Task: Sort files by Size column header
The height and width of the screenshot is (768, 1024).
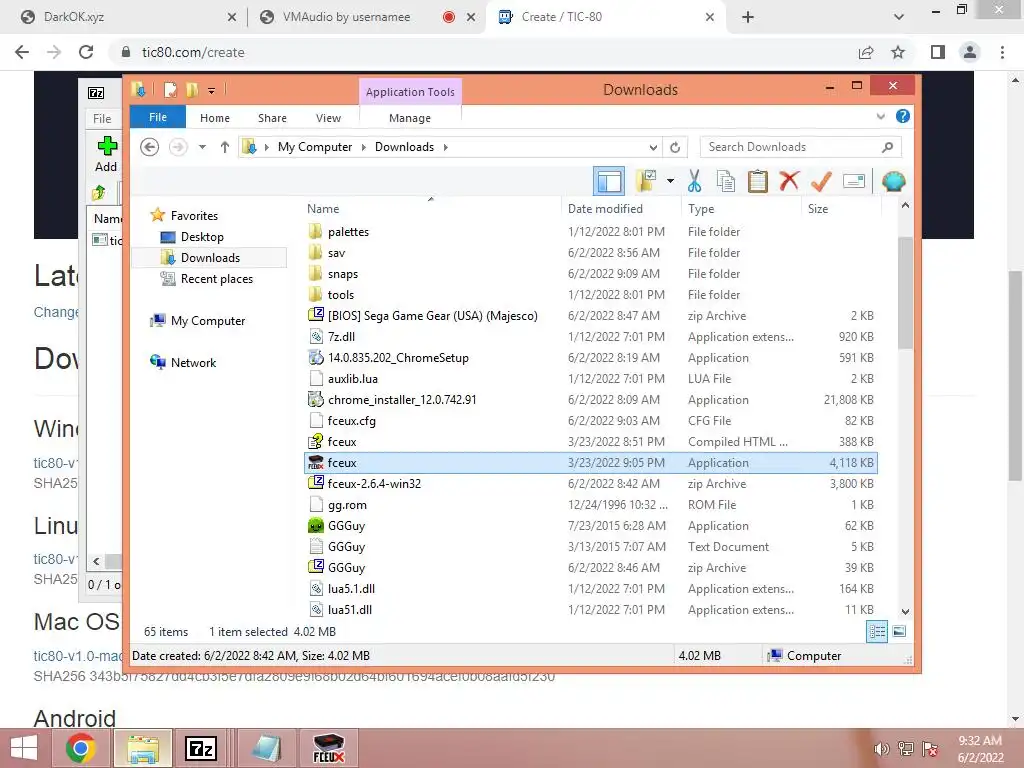Action: 841,209
